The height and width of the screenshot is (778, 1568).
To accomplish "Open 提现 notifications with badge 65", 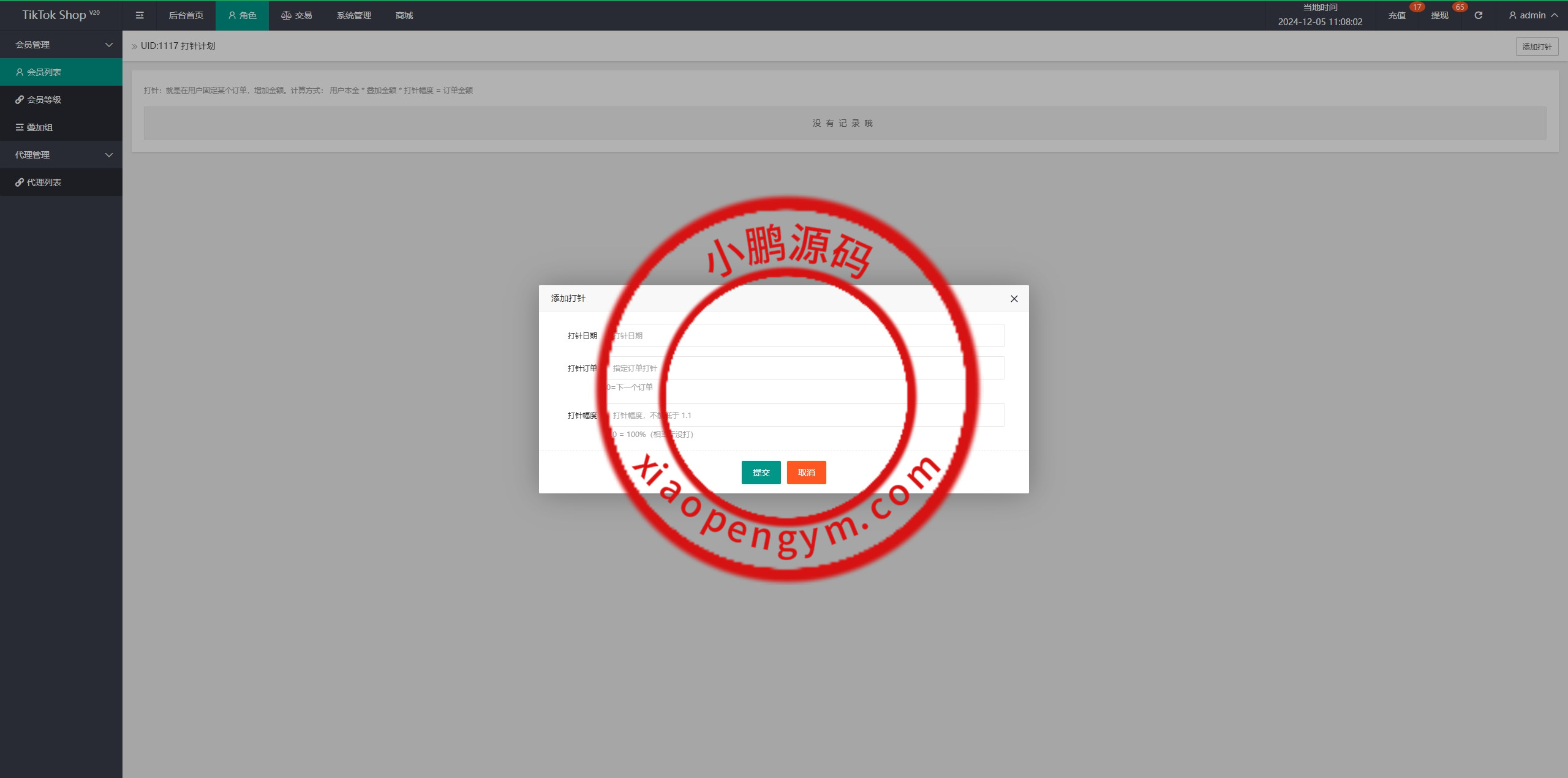I will pos(1439,15).
